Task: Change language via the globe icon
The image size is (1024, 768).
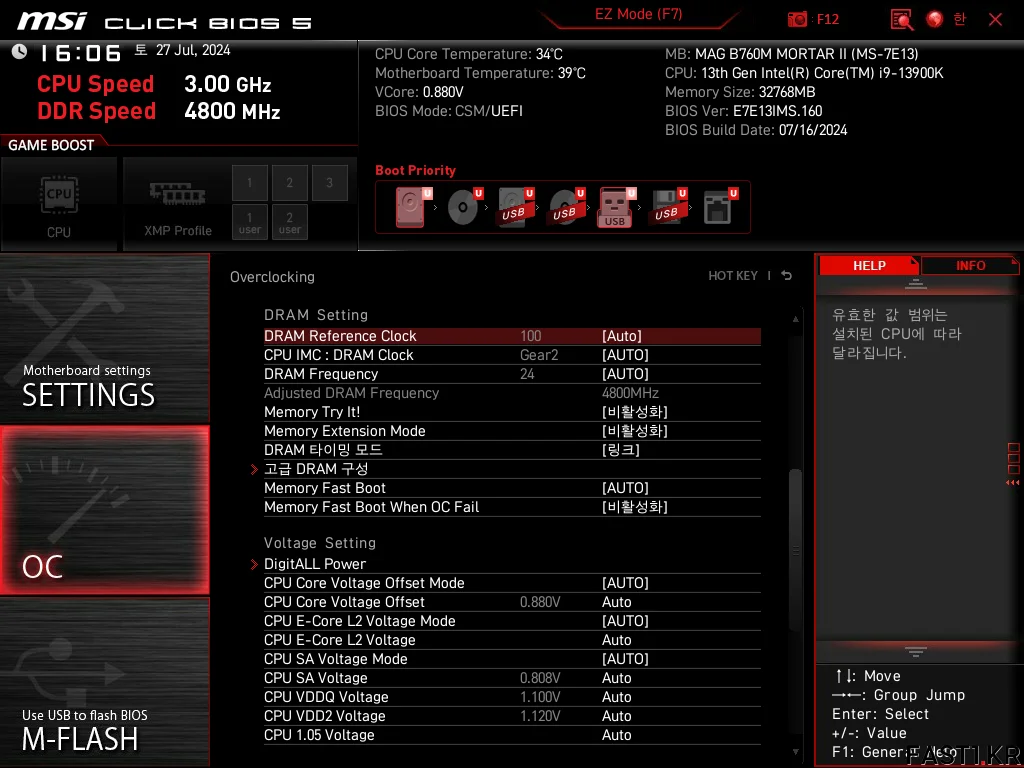Action: pos(935,19)
